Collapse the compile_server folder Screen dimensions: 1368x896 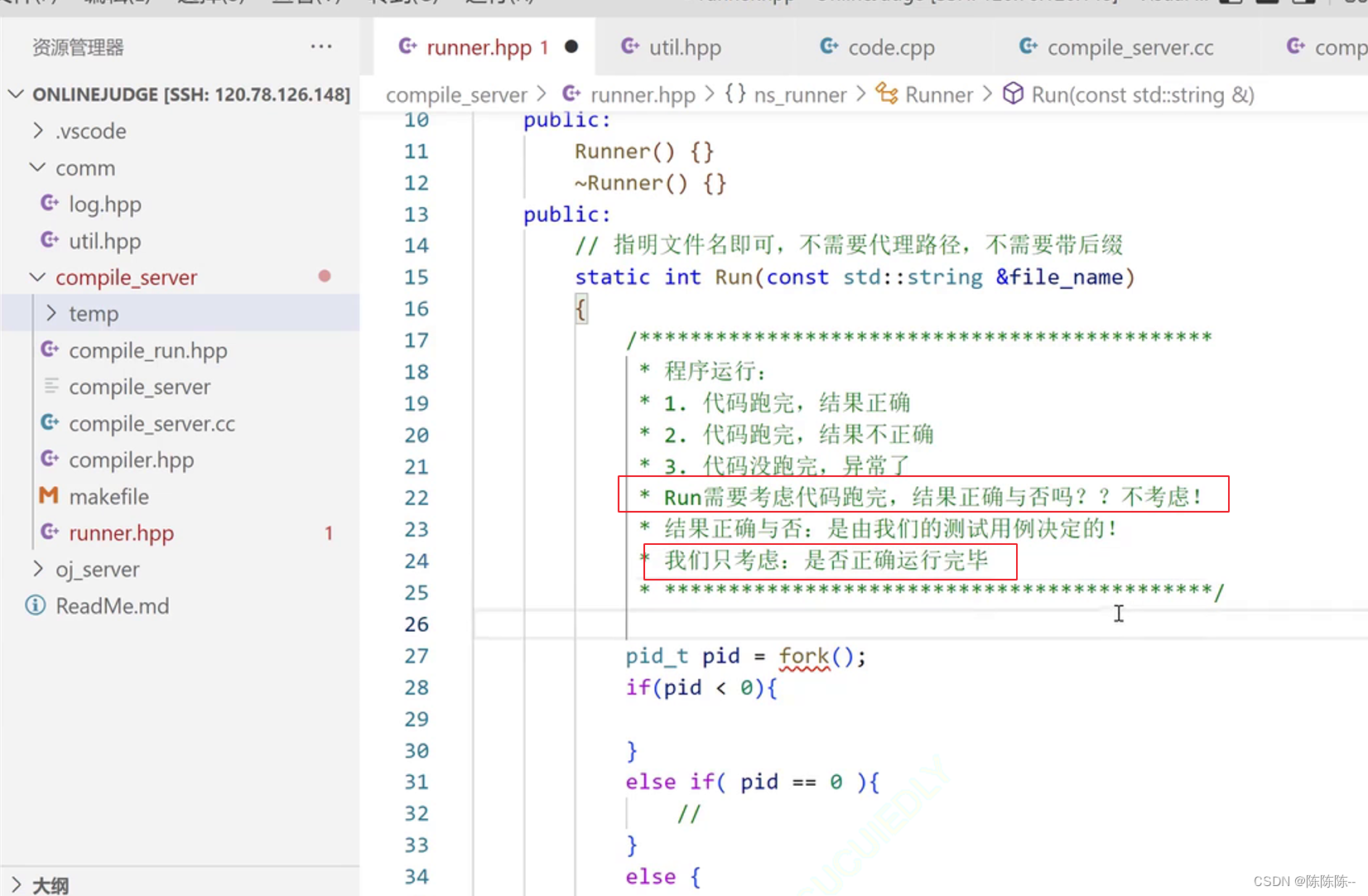37,277
